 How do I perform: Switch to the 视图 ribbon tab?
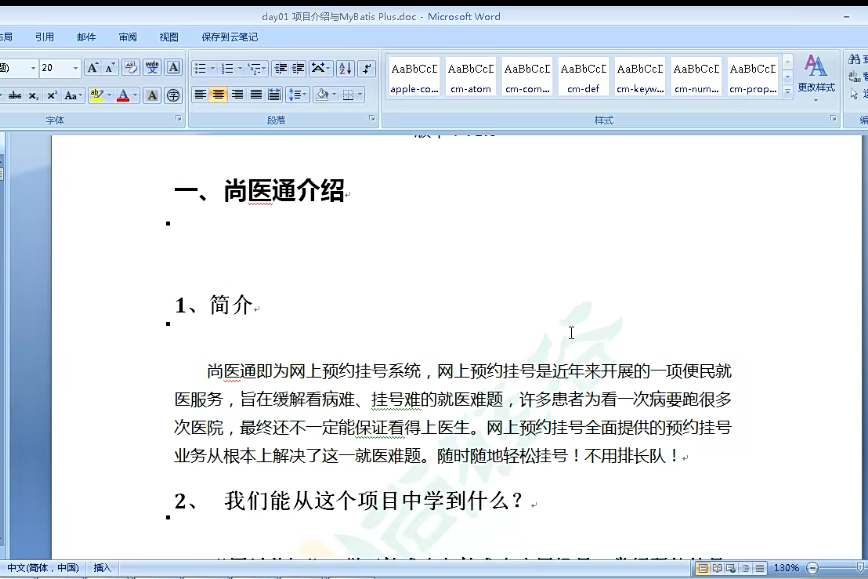pyautogui.click(x=168, y=36)
